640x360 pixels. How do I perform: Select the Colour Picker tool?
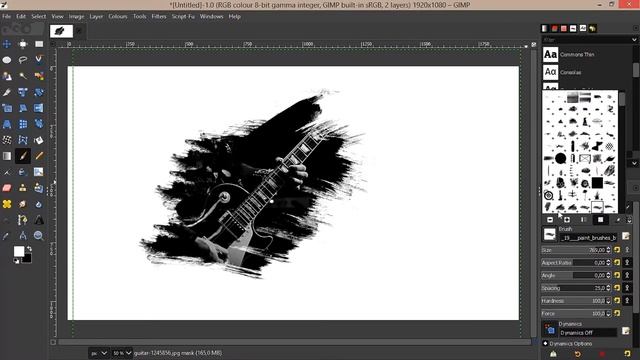point(7,236)
